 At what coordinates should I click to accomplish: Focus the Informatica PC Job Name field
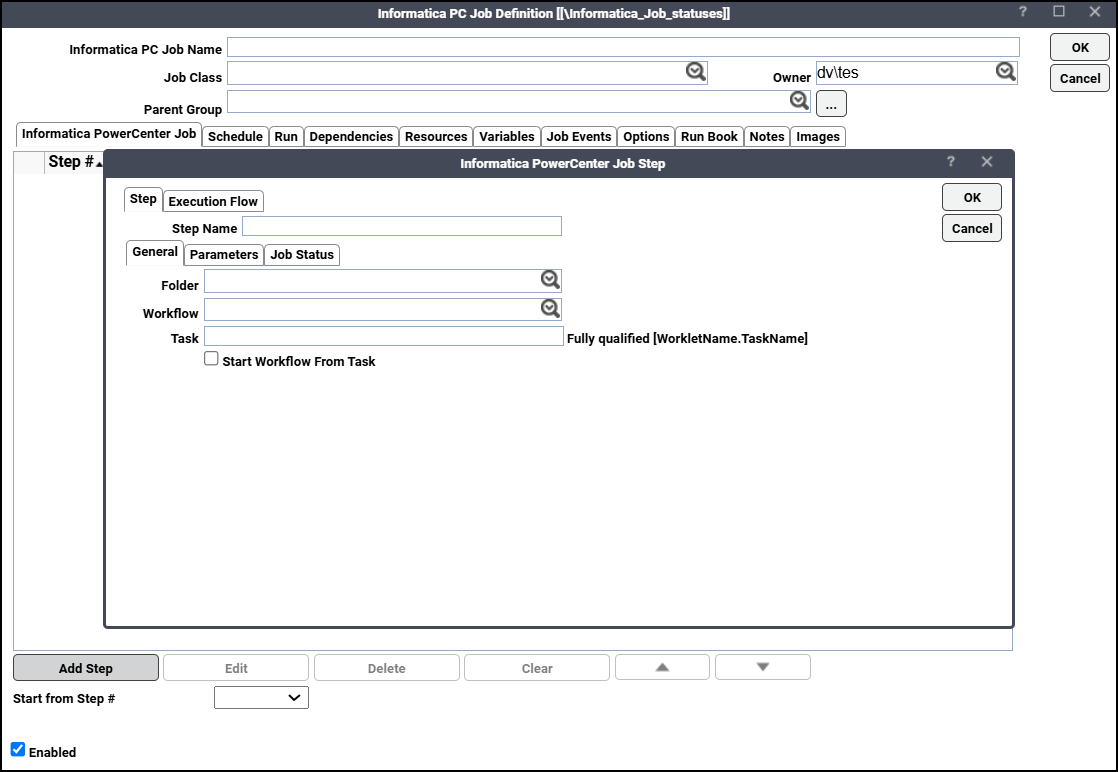(623, 47)
